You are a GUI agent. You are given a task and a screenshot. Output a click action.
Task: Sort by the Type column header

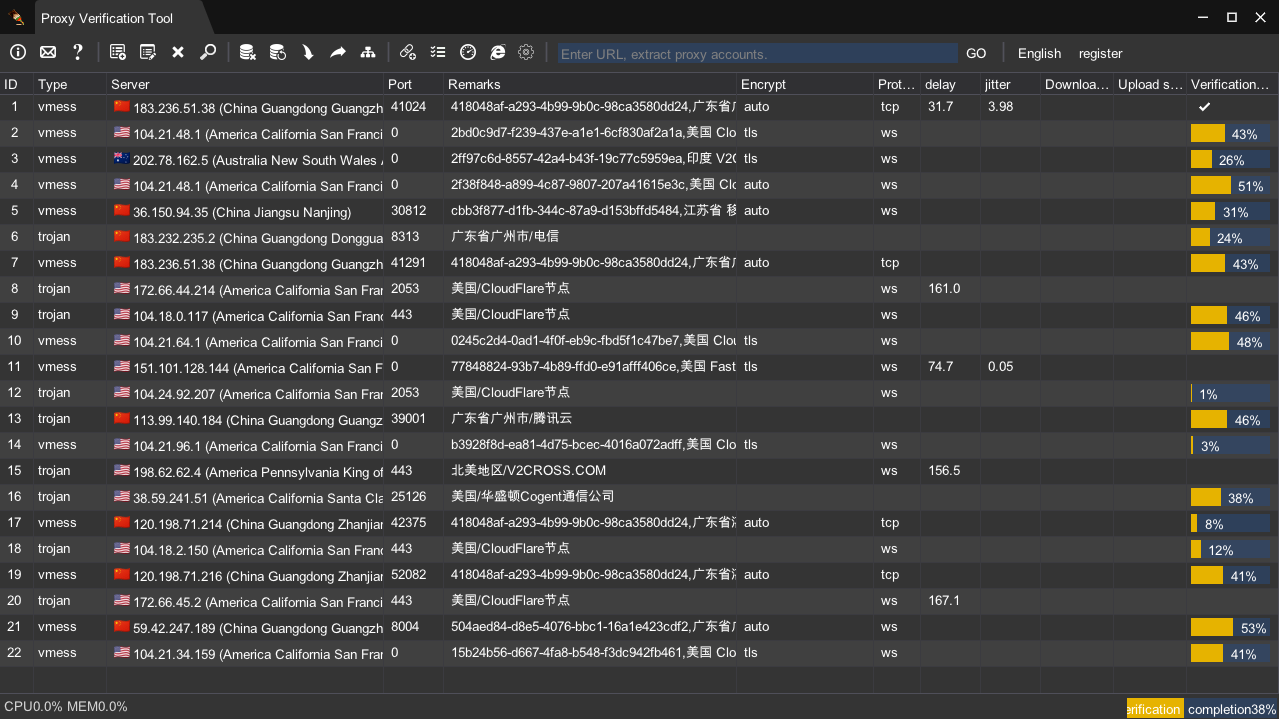[x=71, y=84]
